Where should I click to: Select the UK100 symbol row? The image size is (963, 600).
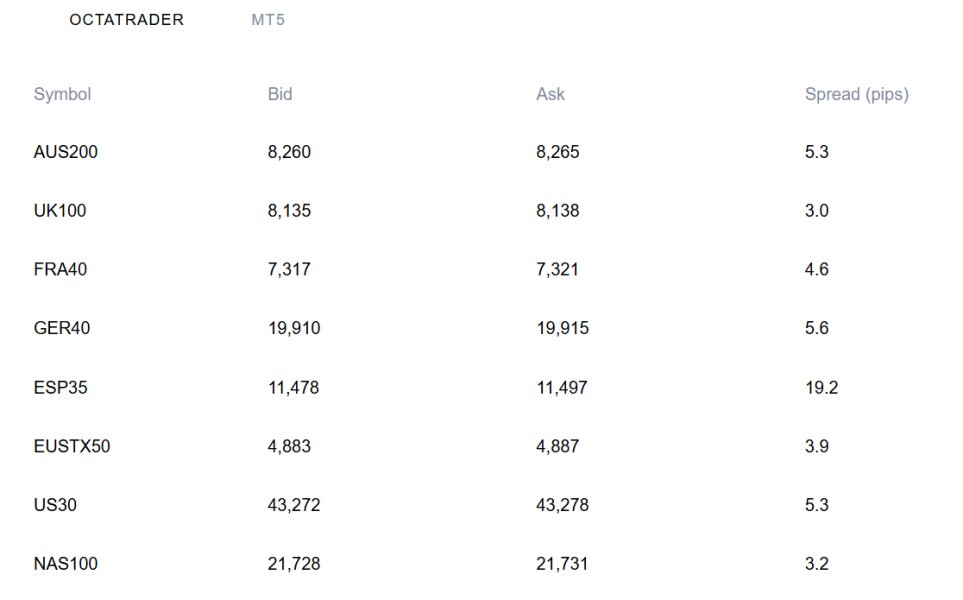point(60,211)
